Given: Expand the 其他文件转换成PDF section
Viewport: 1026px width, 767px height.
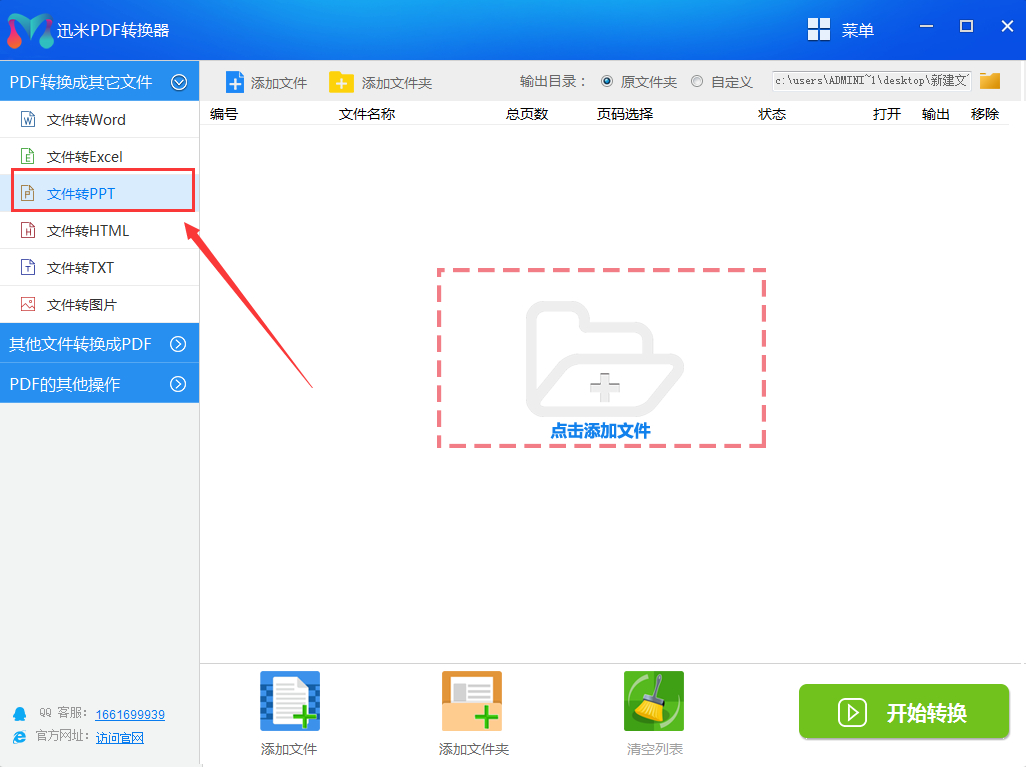Looking at the screenshot, I should (x=178, y=344).
